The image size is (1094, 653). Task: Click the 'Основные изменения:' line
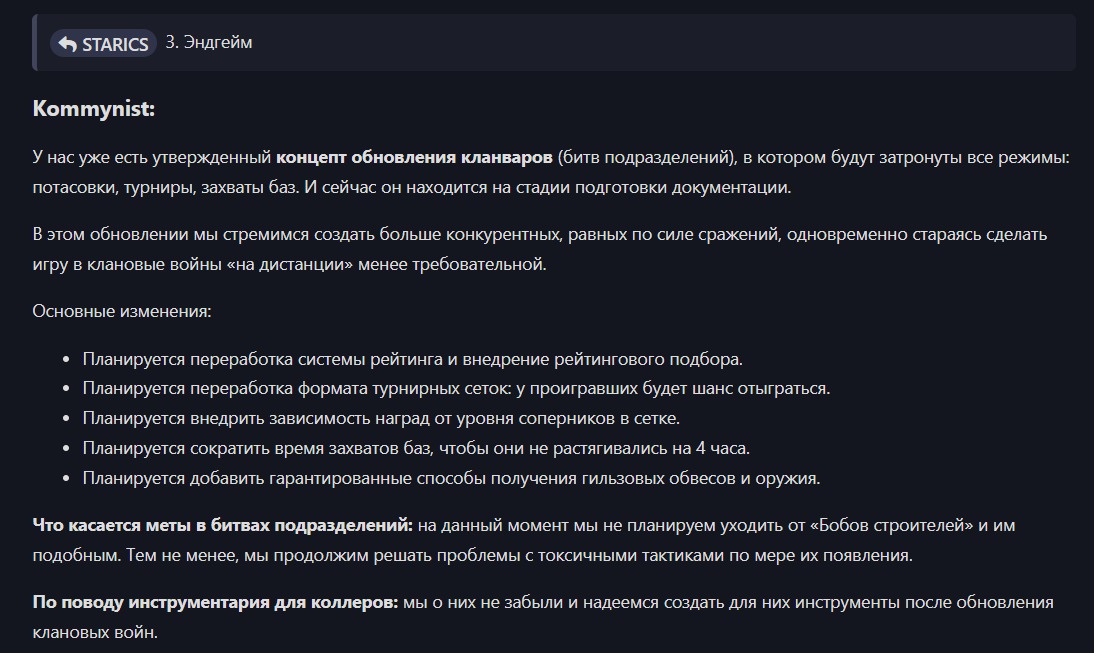coord(122,311)
